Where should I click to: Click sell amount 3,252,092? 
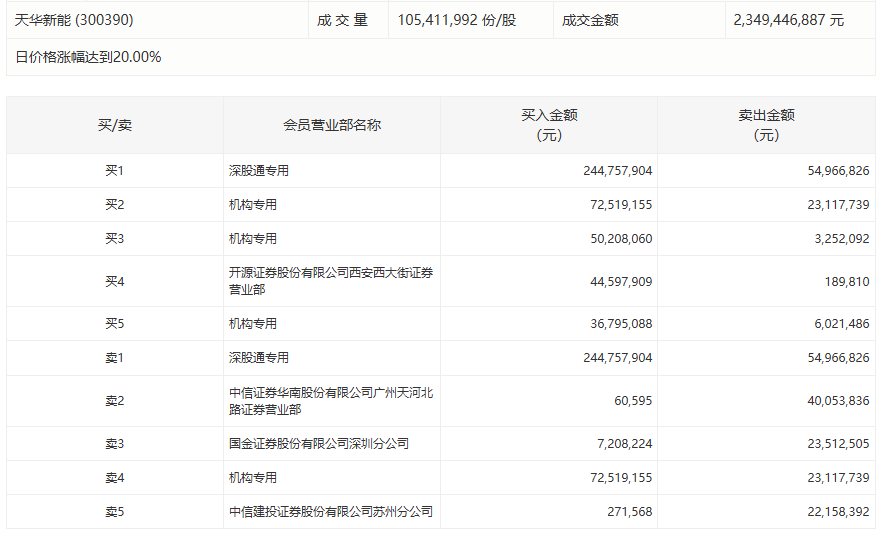click(841, 239)
